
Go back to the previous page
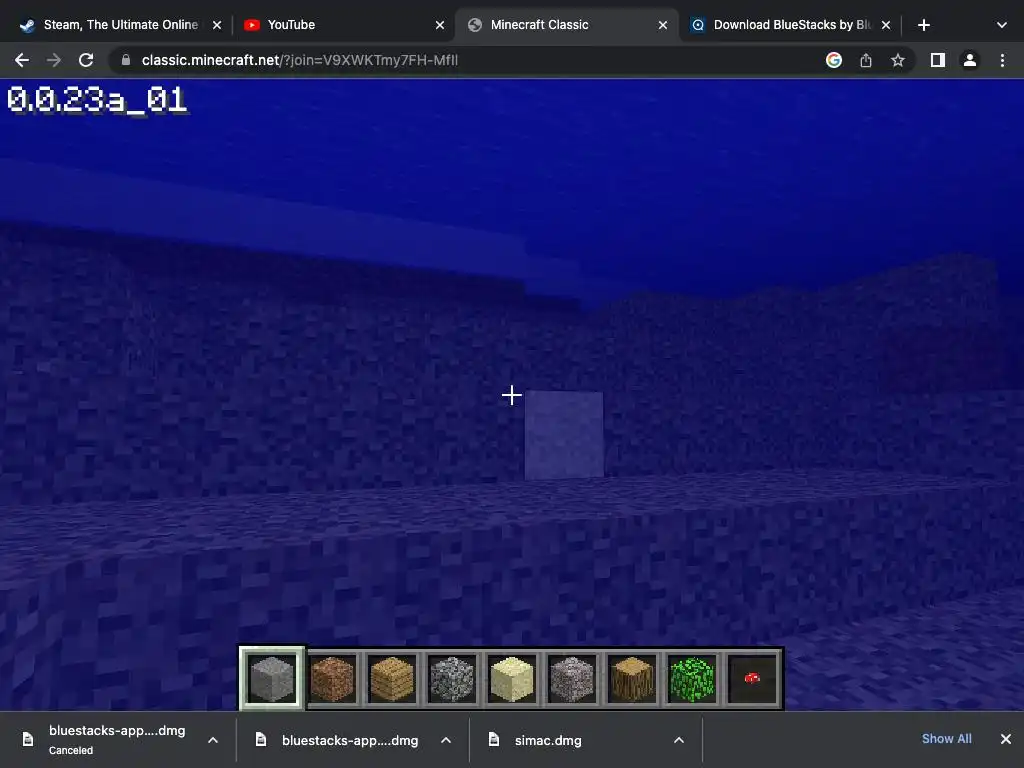(22, 60)
